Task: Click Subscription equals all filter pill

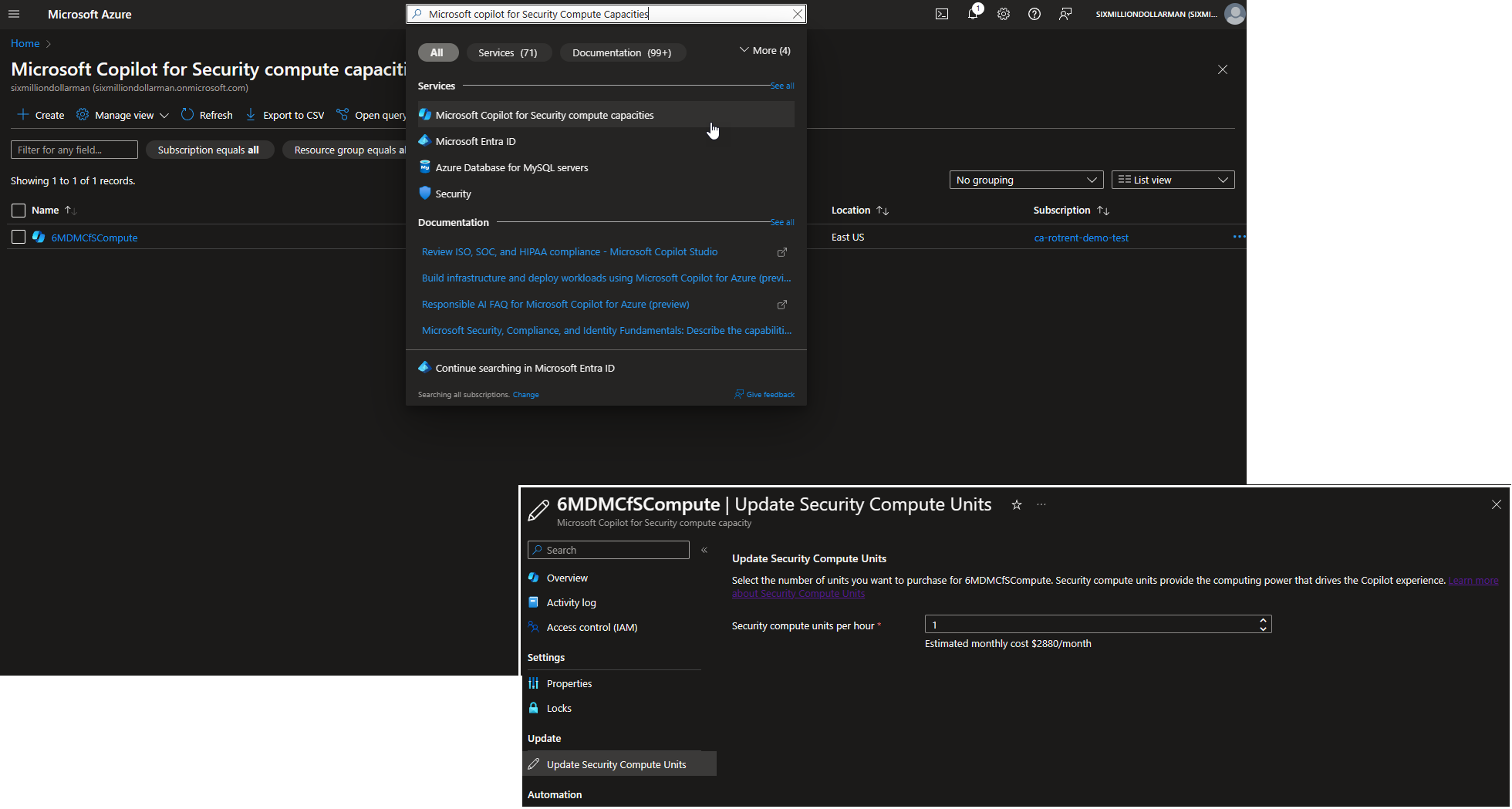Action: [209, 150]
